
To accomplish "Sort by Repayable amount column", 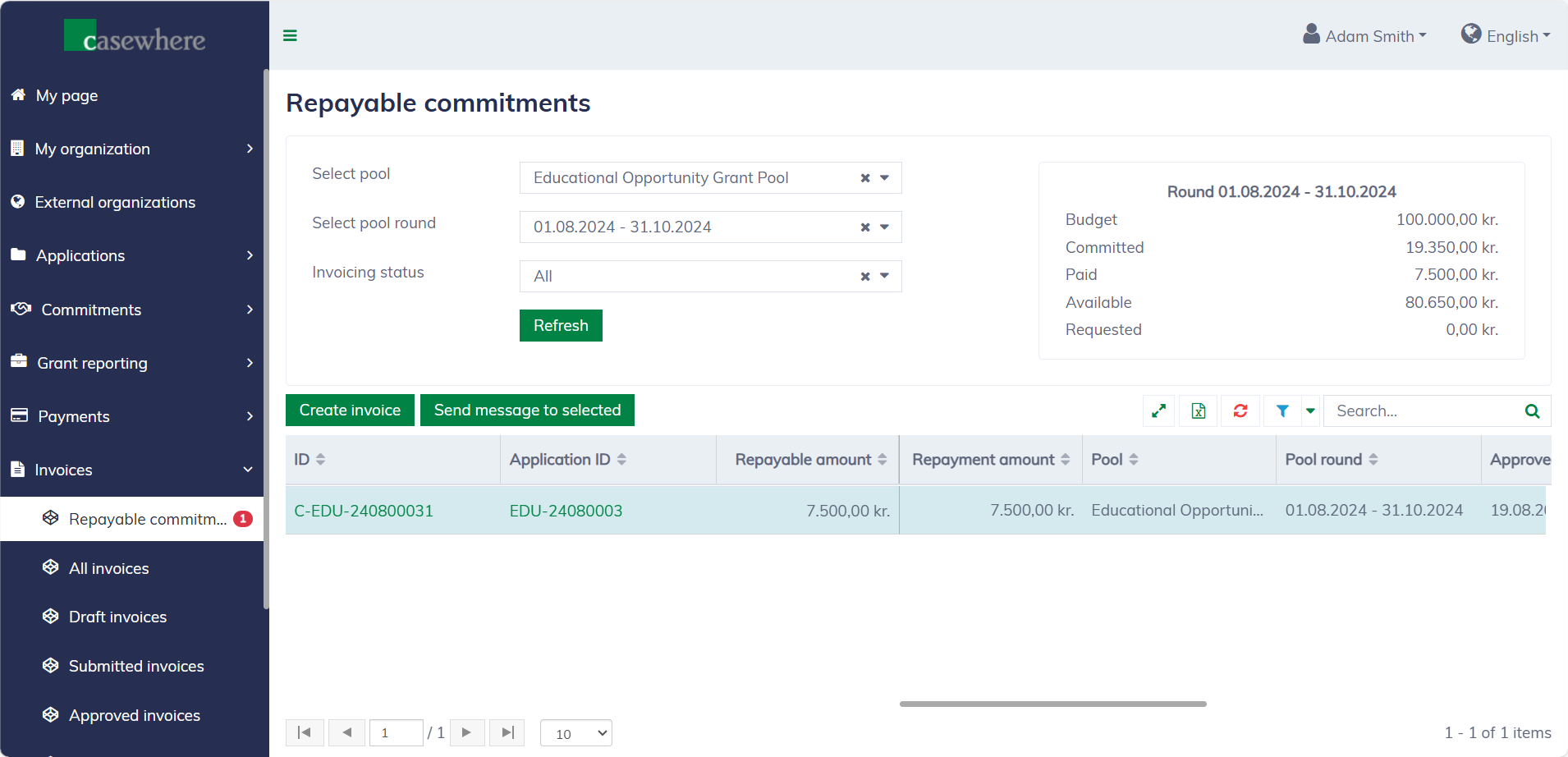I will click(x=882, y=460).
